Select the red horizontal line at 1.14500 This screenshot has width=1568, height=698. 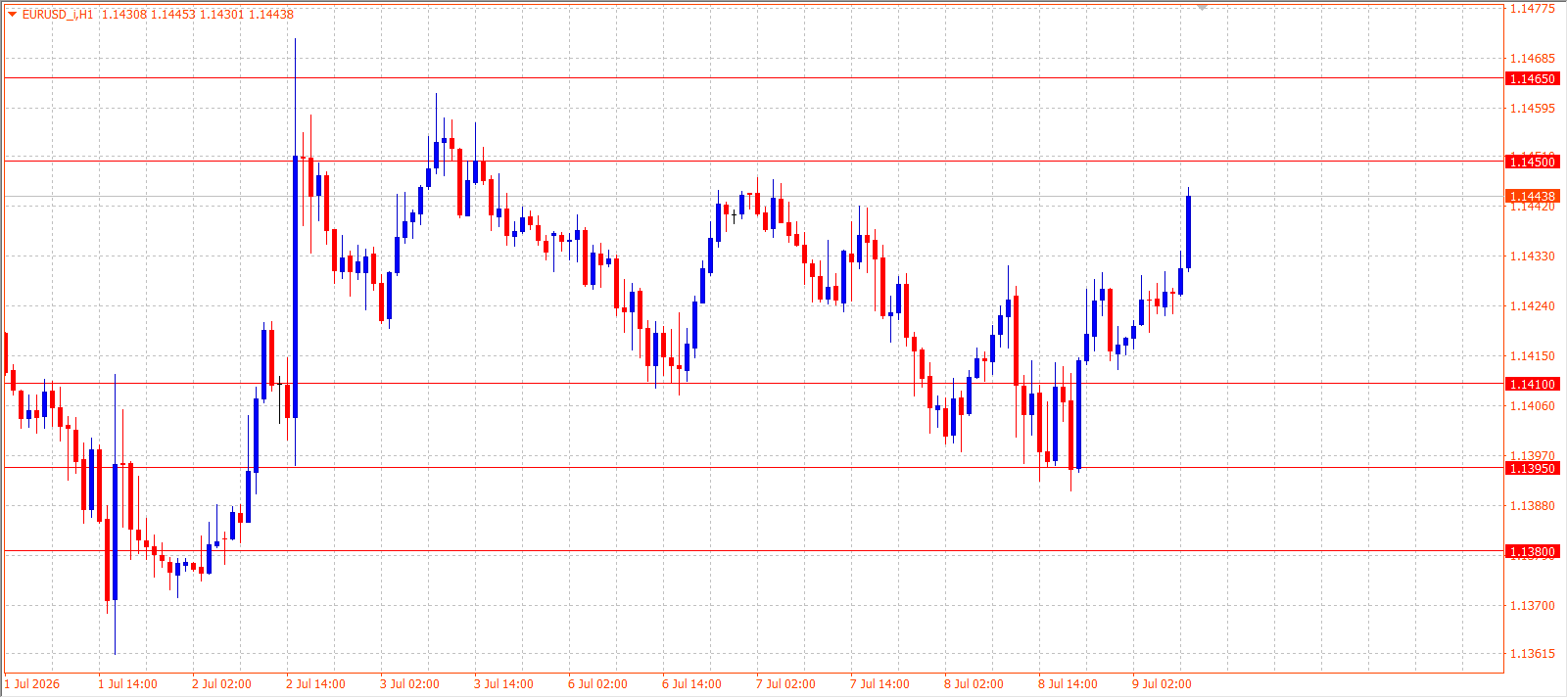752,161
